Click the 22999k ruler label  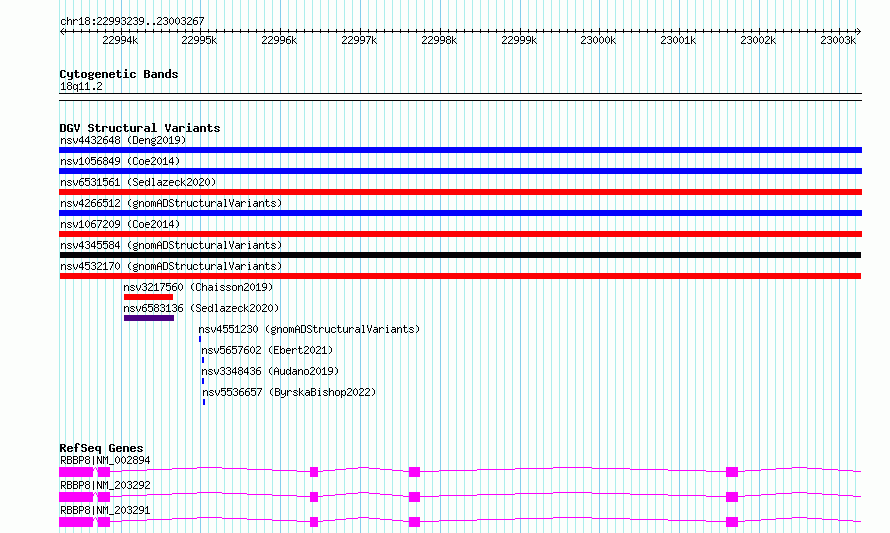(519, 40)
